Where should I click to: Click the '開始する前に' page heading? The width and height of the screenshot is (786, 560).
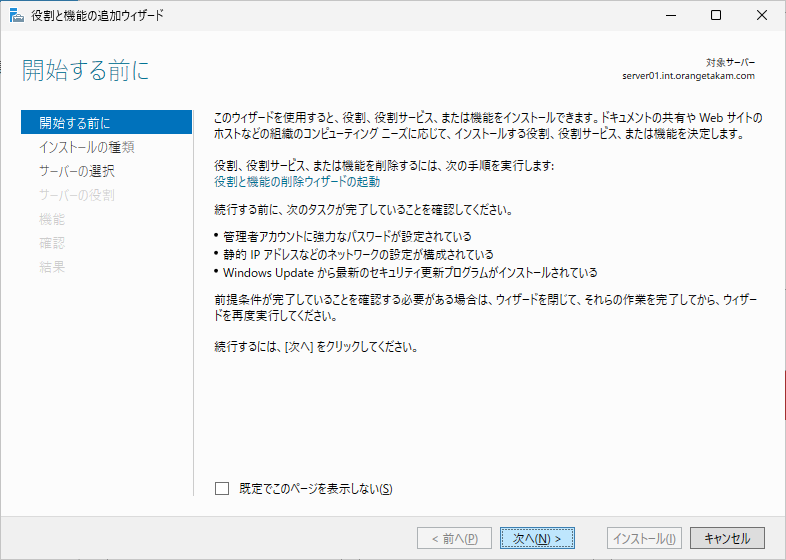86,70
